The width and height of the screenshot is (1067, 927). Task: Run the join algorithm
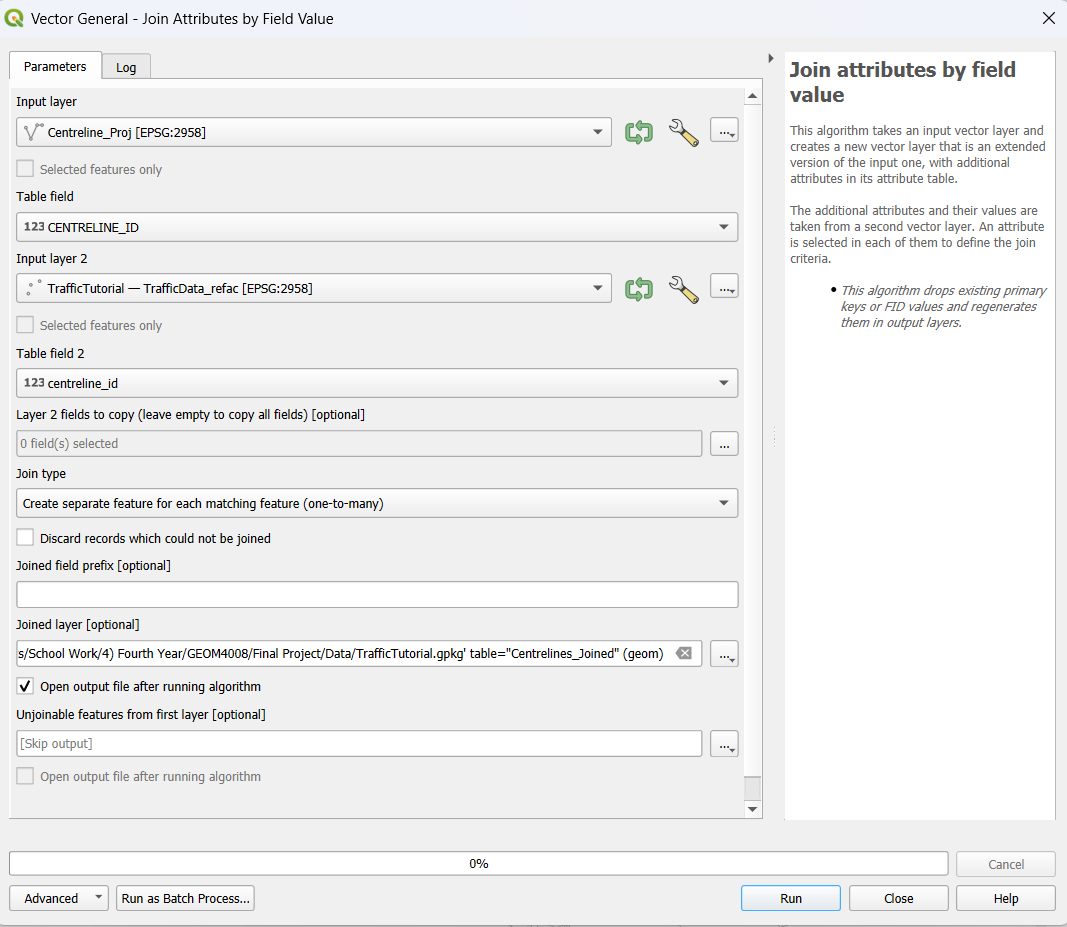coord(790,898)
